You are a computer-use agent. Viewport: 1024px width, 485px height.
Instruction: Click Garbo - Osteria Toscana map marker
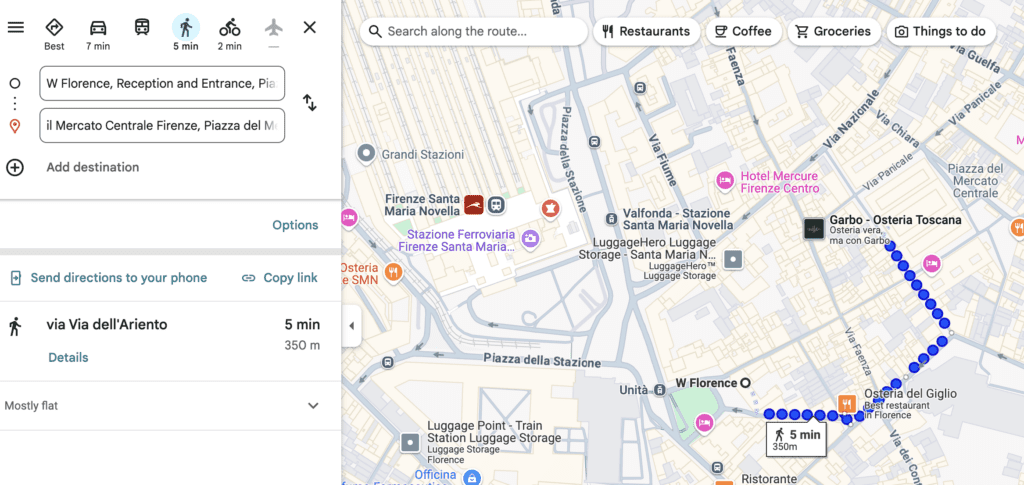pyautogui.click(x=815, y=229)
